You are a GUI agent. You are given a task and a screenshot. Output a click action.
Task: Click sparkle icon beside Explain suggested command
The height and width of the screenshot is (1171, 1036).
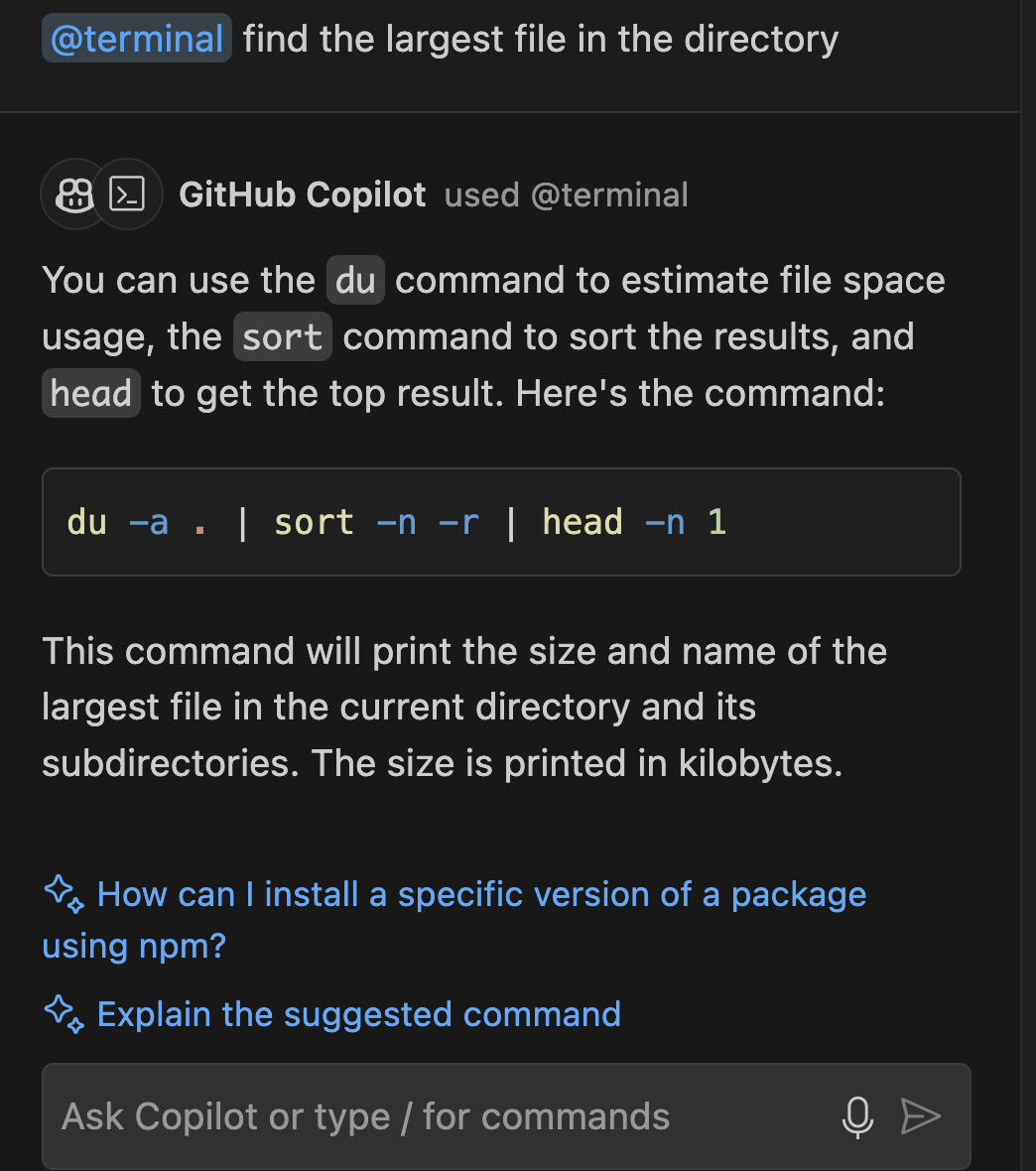[x=65, y=1014]
